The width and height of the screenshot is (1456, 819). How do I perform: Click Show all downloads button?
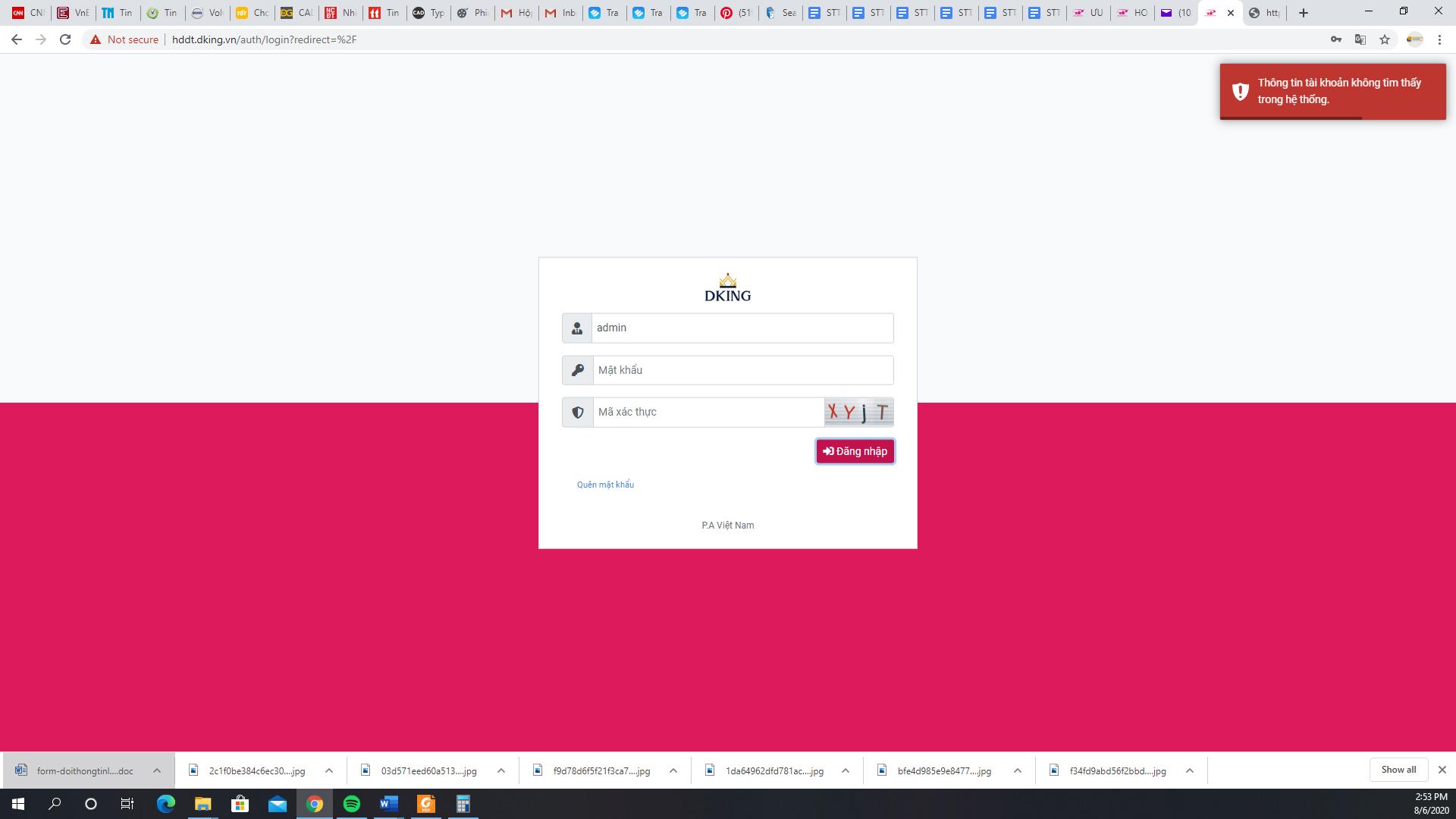point(1398,770)
